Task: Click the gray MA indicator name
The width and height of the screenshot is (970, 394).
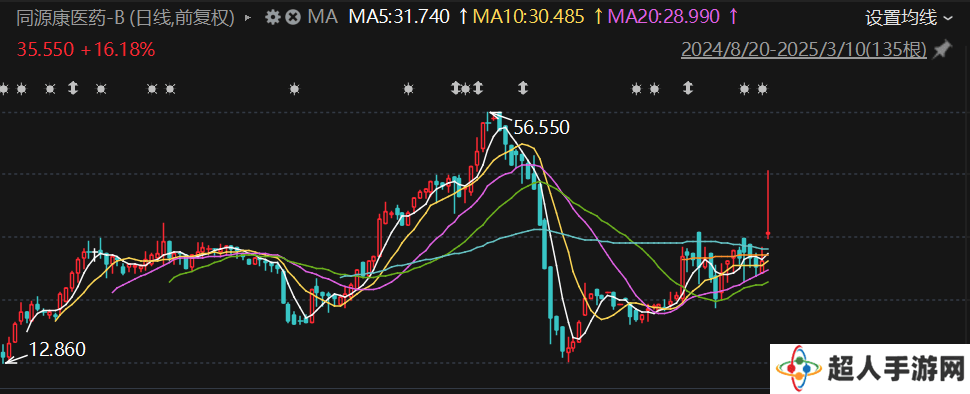Action: tap(322, 17)
